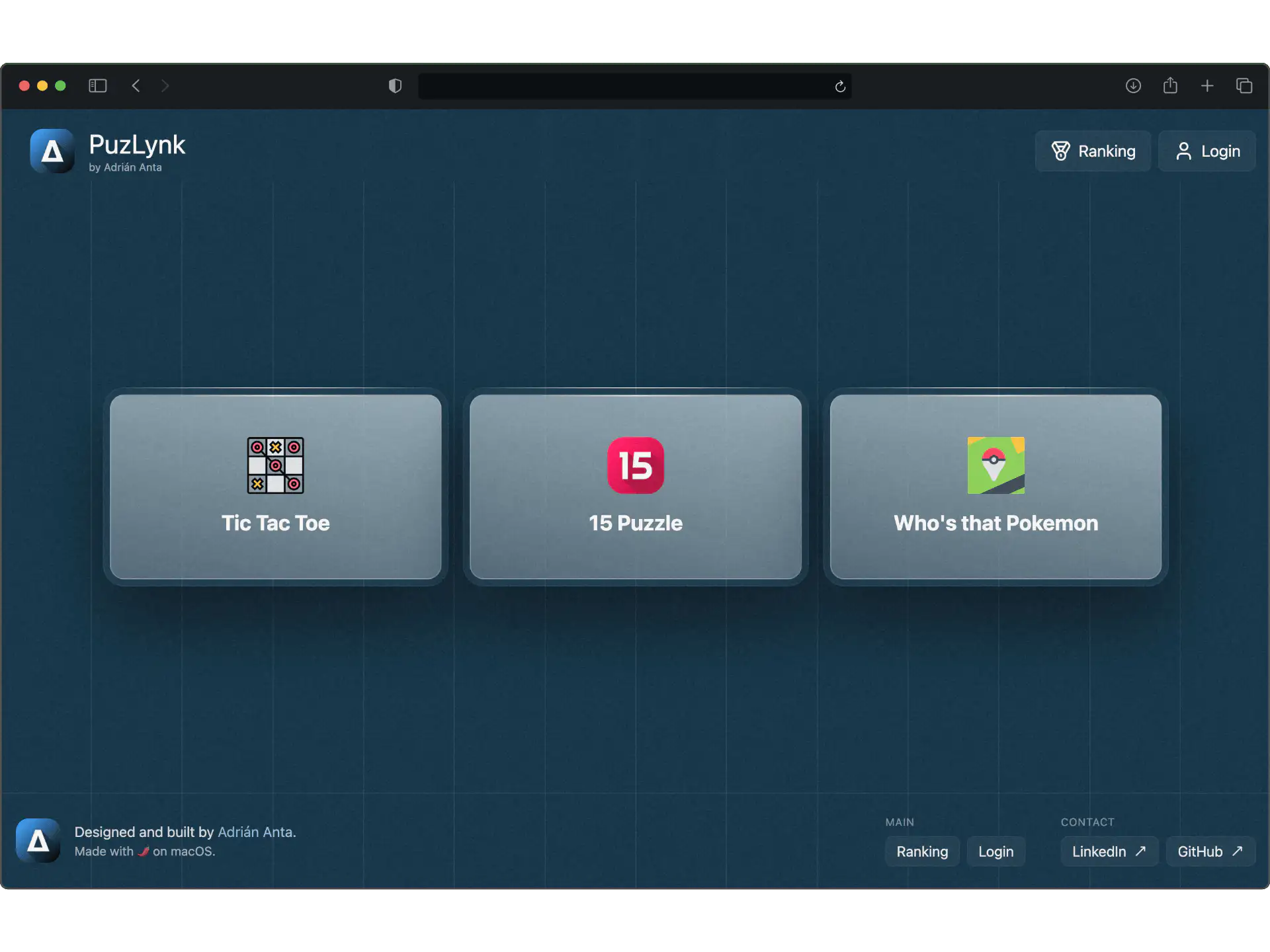Click the header Login button
The height and width of the screenshot is (952, 1270).
(x=1207, y=151)
